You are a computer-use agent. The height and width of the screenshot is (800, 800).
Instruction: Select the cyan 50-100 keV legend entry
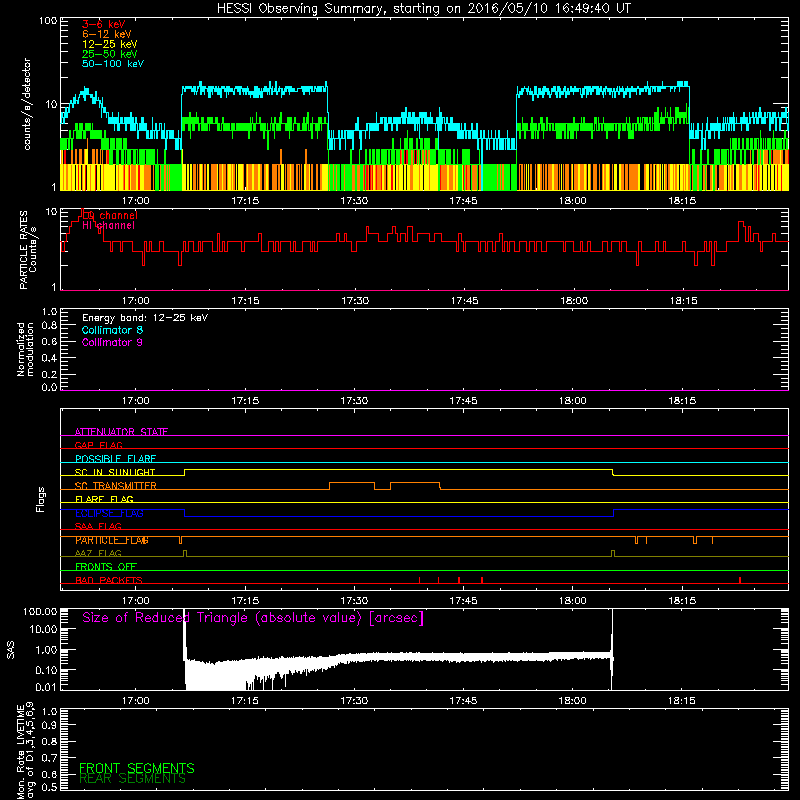click(113, 64)
